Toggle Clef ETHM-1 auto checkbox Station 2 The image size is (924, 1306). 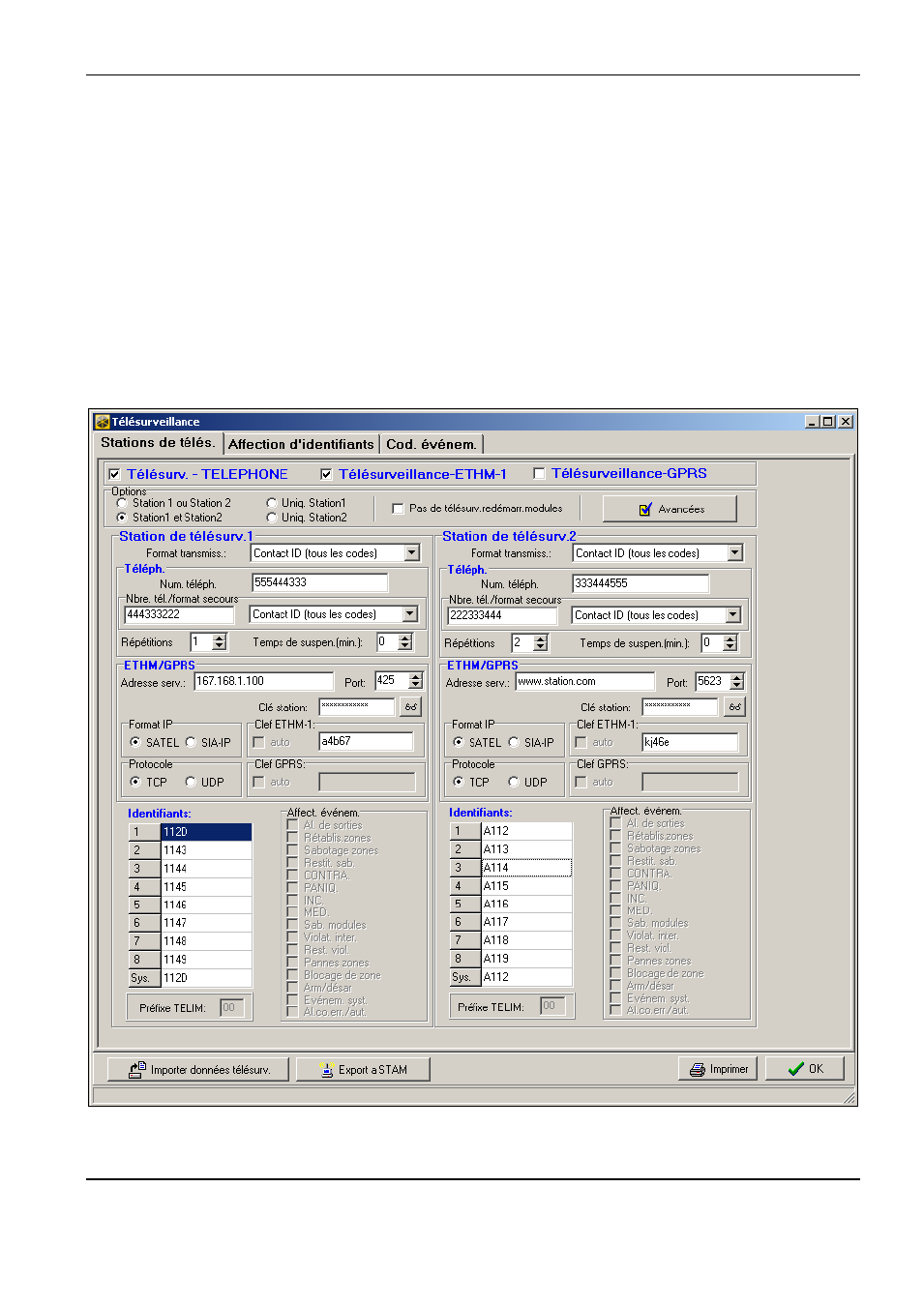click(x=581, y=742)
